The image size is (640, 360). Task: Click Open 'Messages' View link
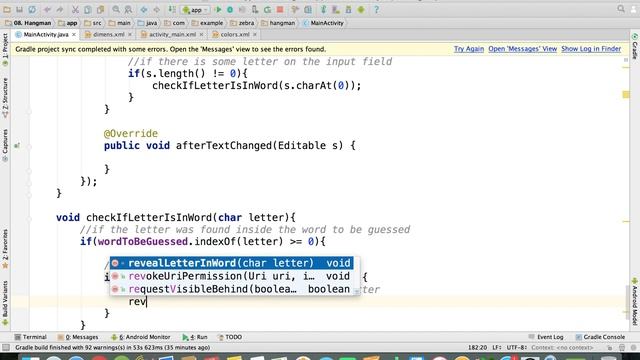[x=522, y=49]
